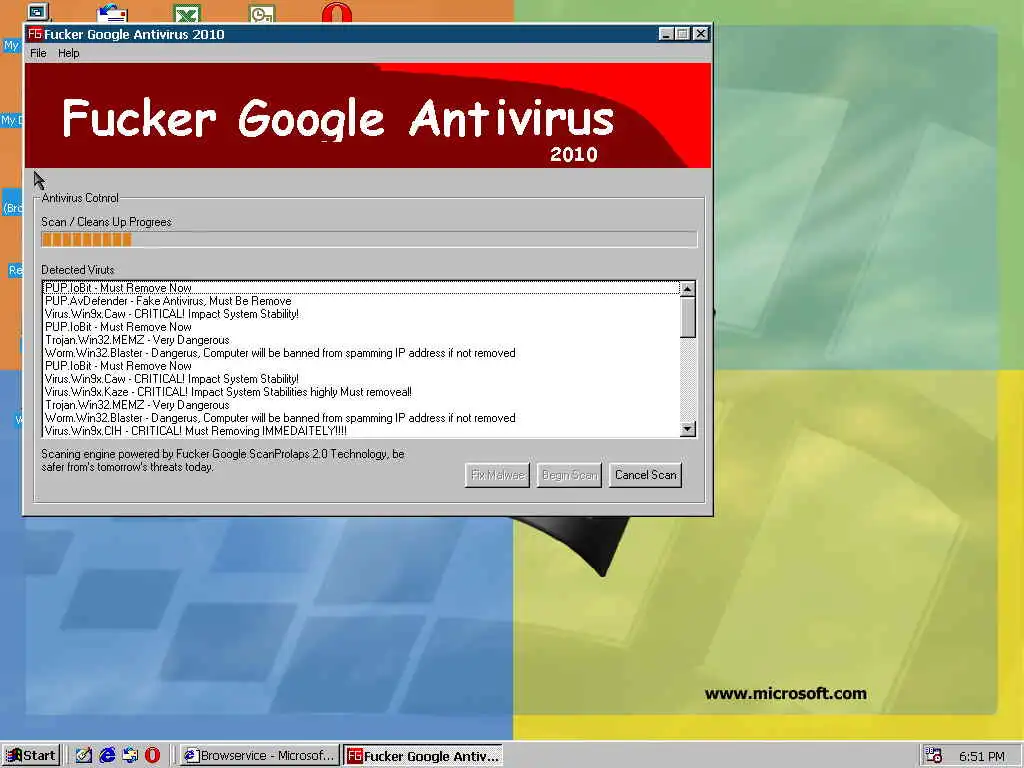Click the greyed-out Begin Scan button
Screen dimensions: 1024x768
tap(569, 475)
